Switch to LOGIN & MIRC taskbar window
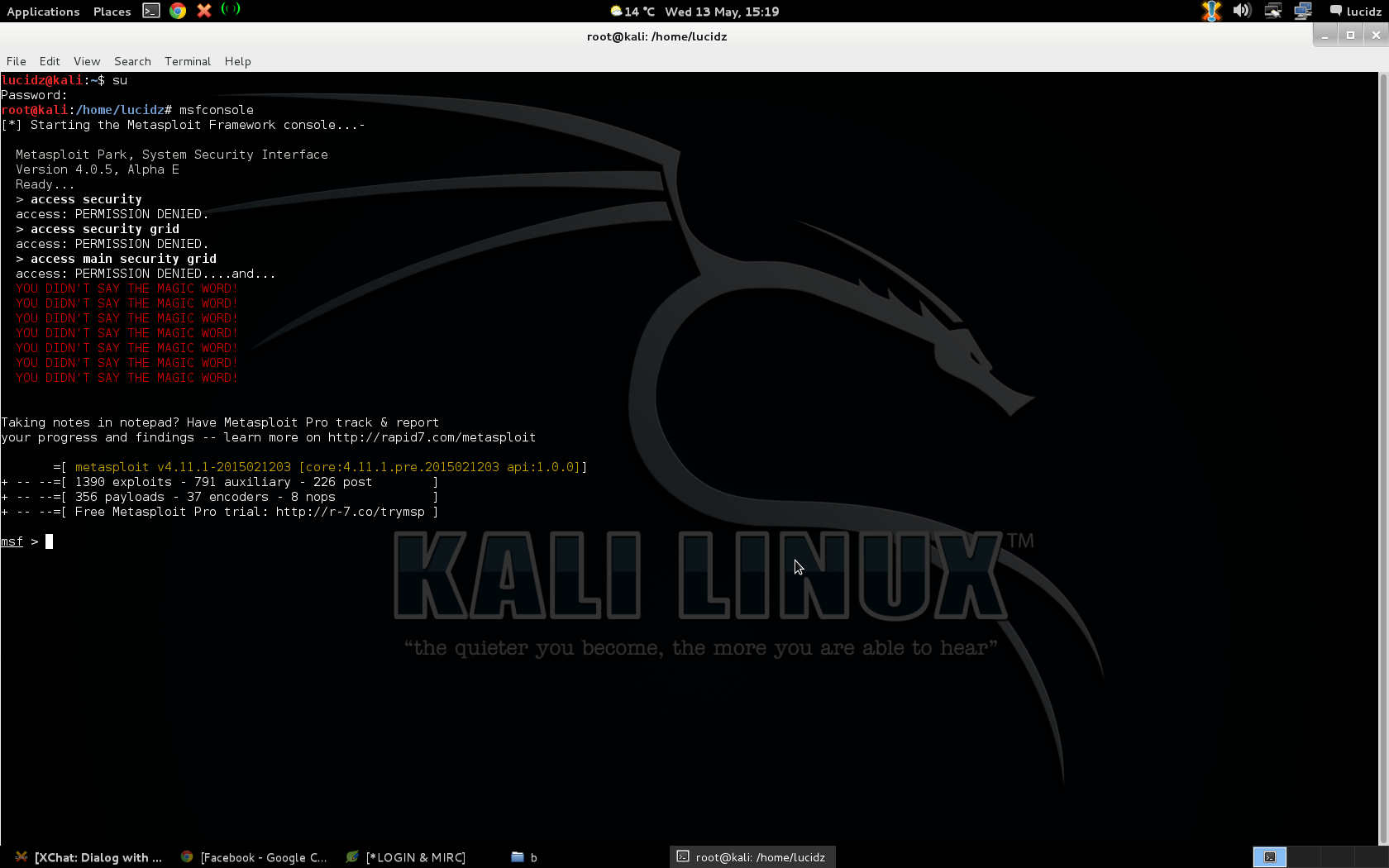 pyautogui.click(x=406, y=857)
